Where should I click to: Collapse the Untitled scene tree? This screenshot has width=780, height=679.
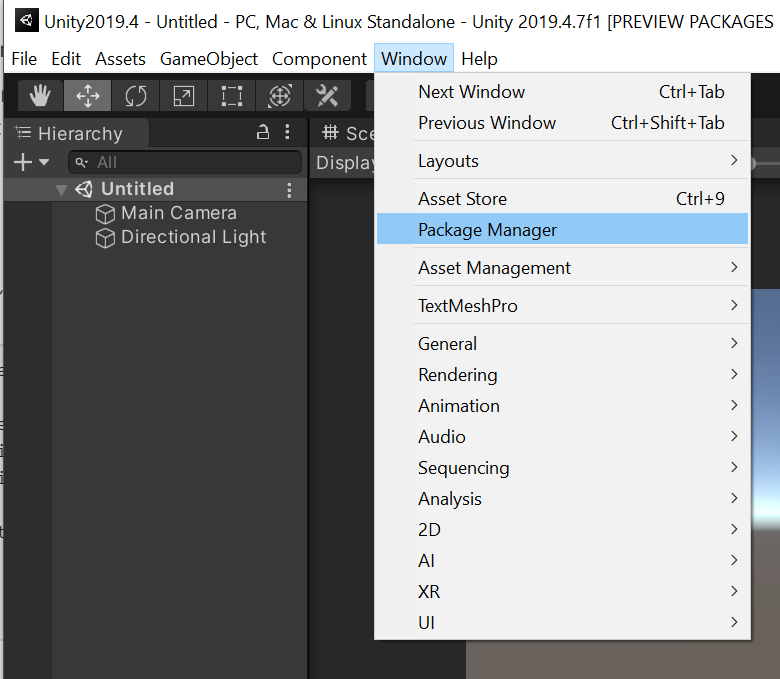point(61,190)
